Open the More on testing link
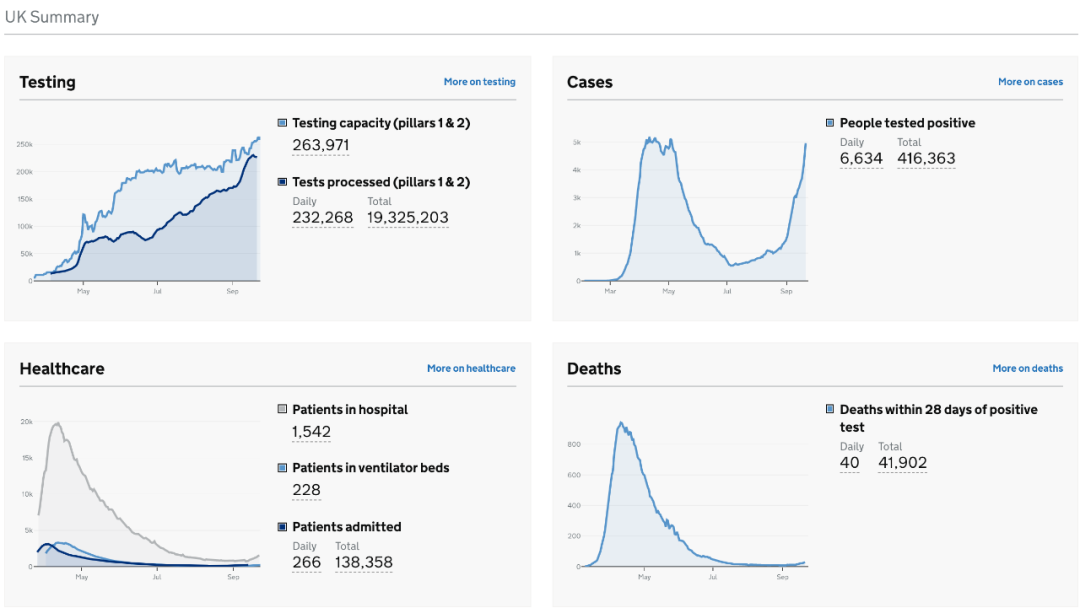1080x608 pixels. (479, 82)
